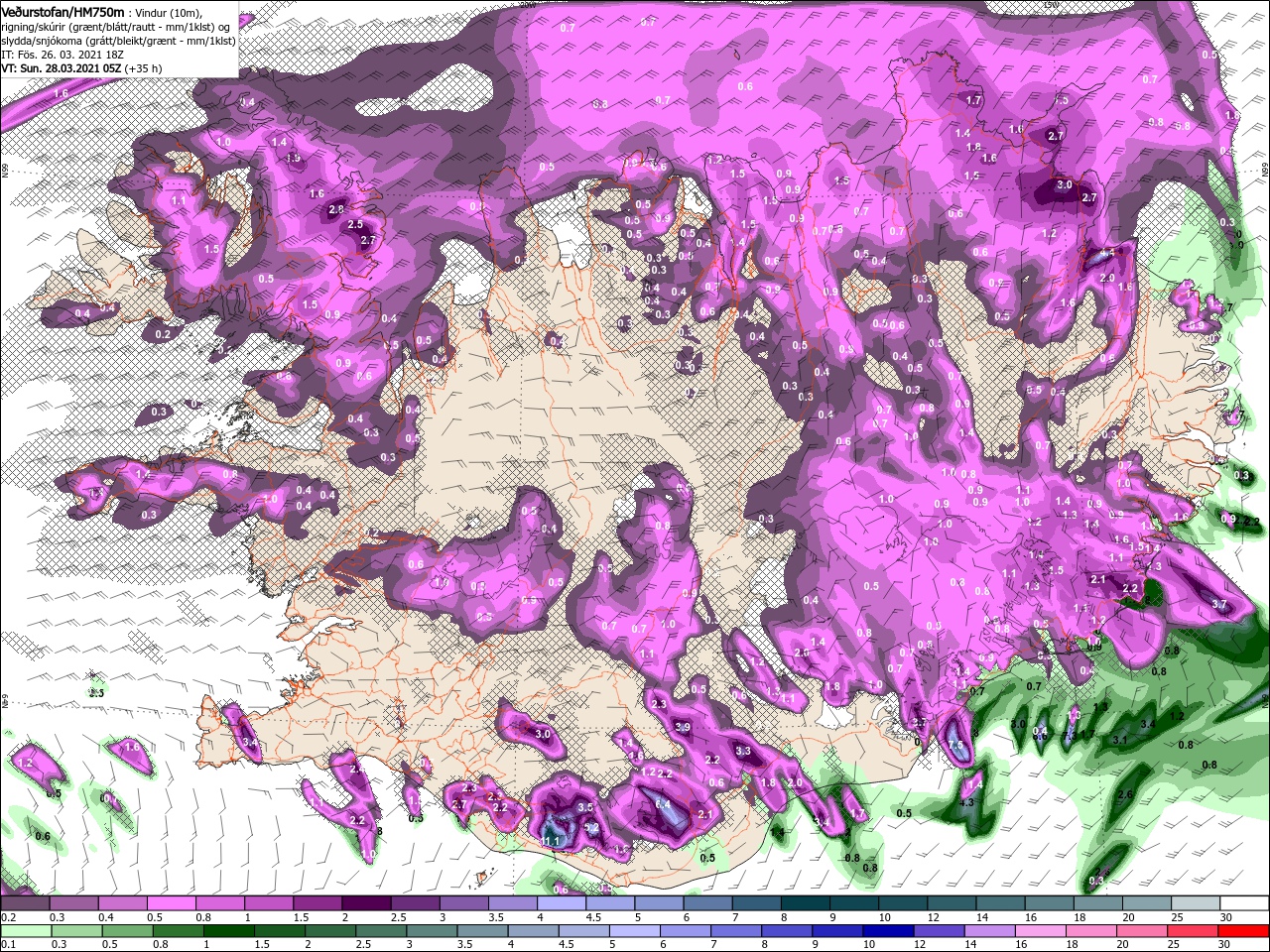Click the 'VT: Sun. 28.03.2021 05Z' valid time
1270x952 pixels.
click(61, 68)
